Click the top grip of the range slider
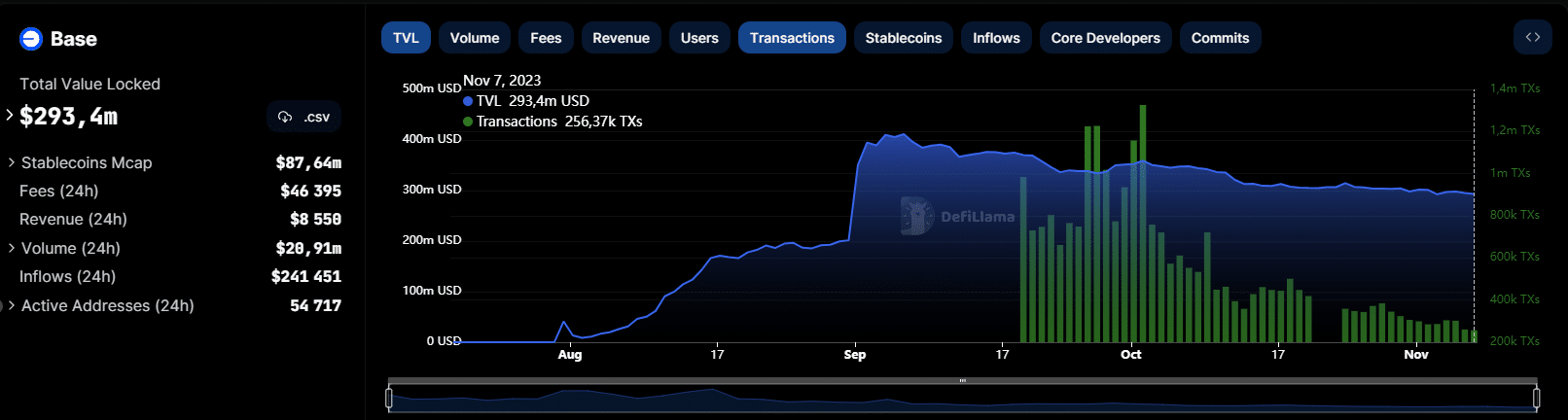This screenshot has height=420, width=1568. 963,381
